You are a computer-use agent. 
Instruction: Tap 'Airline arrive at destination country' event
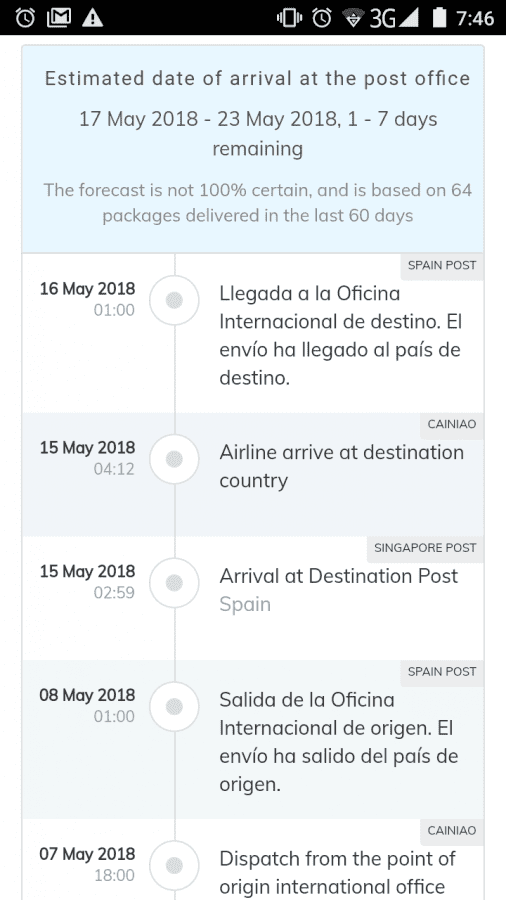(x=341, y=467)
